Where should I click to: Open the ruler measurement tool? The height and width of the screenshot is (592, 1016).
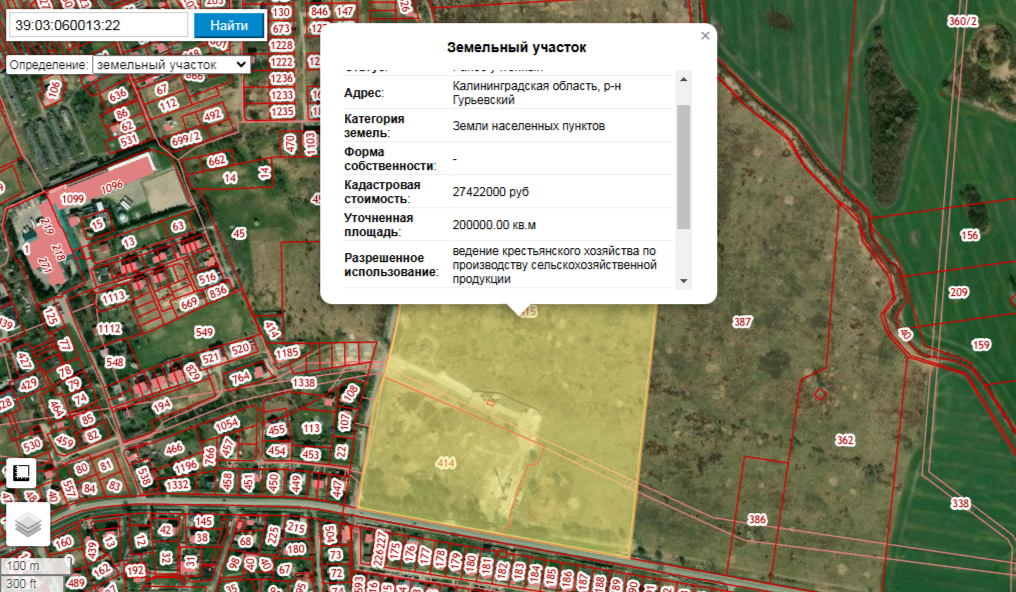pos(22,473)
